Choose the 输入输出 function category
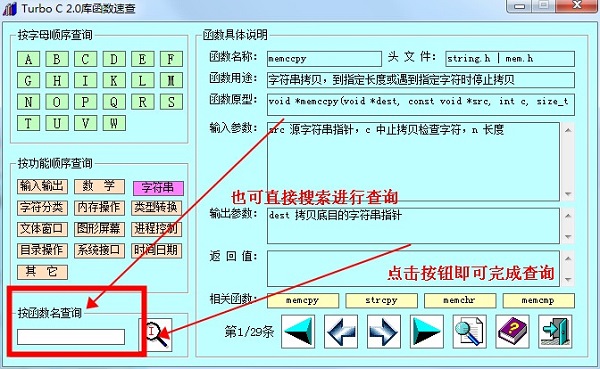Image resolution: width=600 pixels, height=369 pixels. coord(42,186)
